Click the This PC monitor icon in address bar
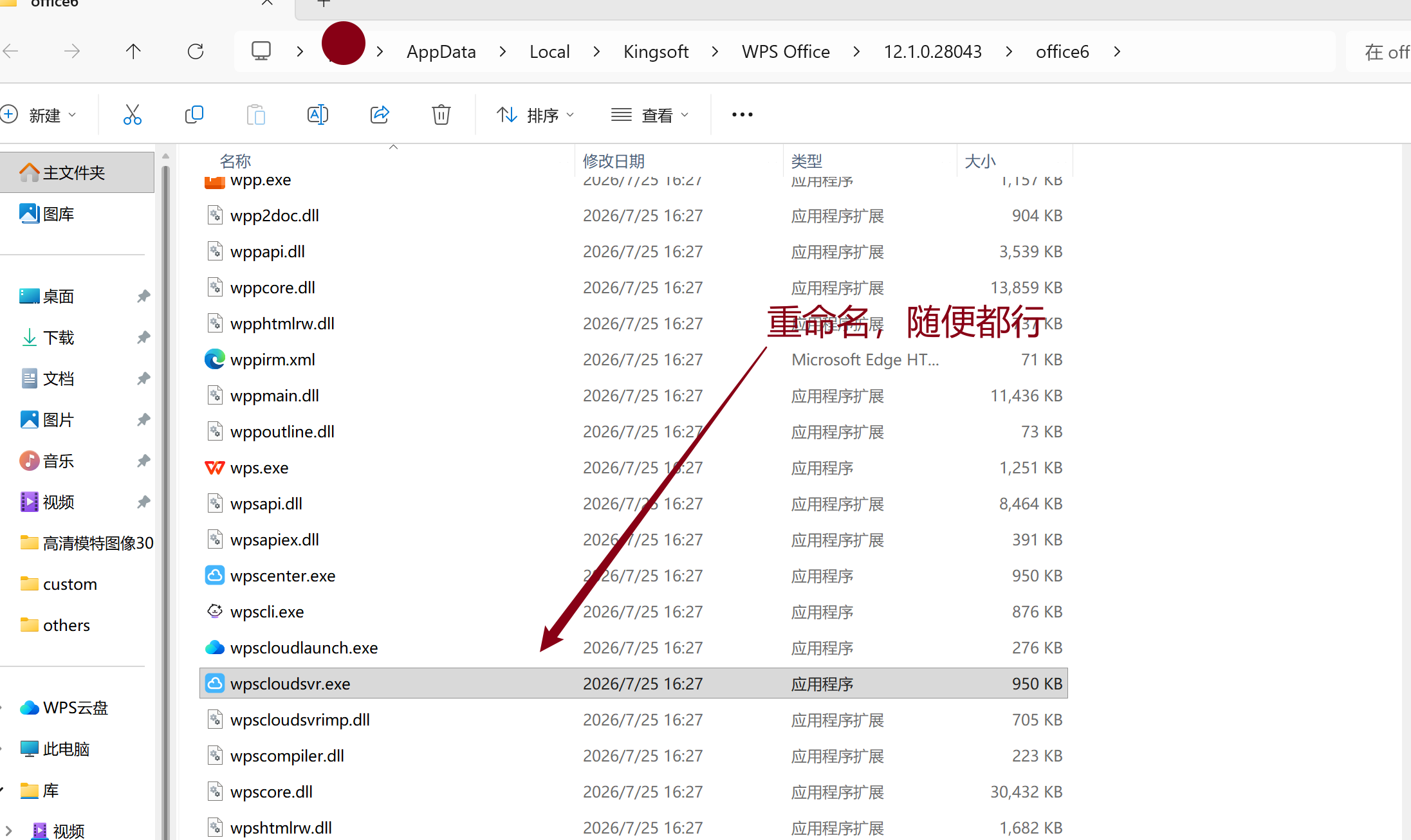The height and width of the screenshot is (840, 1411). click(261, 51)
